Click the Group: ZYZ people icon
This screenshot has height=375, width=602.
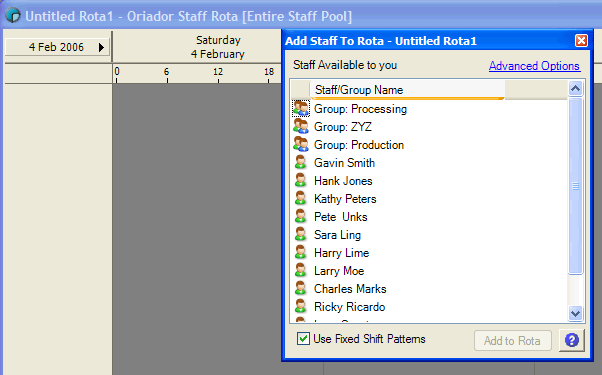click(x=301, y=126)
